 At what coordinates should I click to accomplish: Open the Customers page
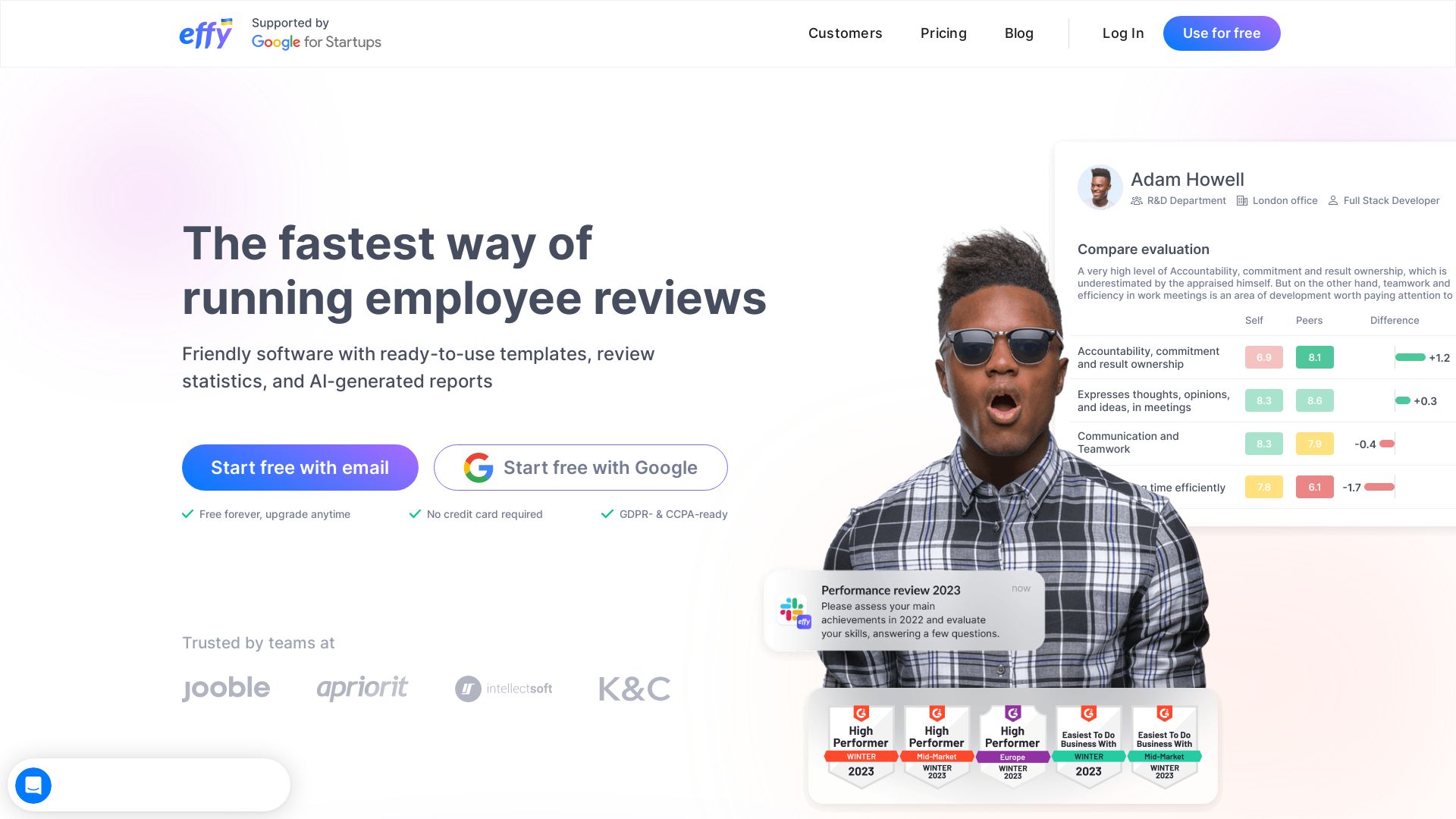845,33
